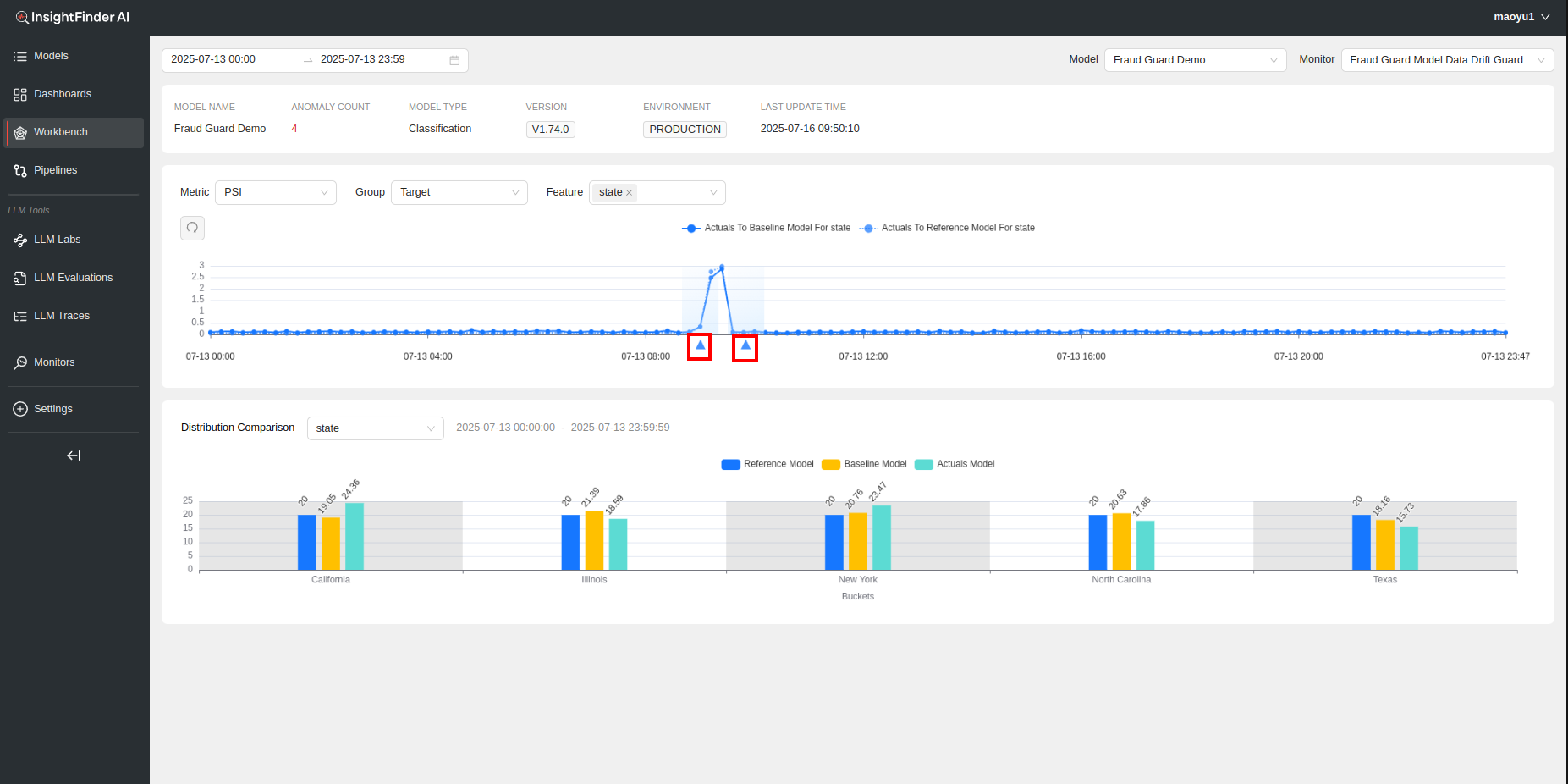The height and width of the screenshot is (784, 1568).
Task: Click the first anomaly triangle marker
Action: (700, 345)
